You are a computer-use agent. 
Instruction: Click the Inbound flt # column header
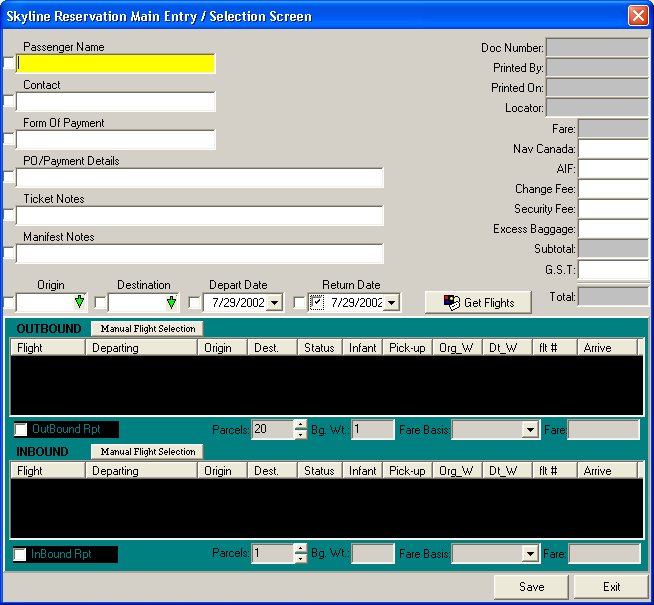pyautogui.click(x=554, y=470)
